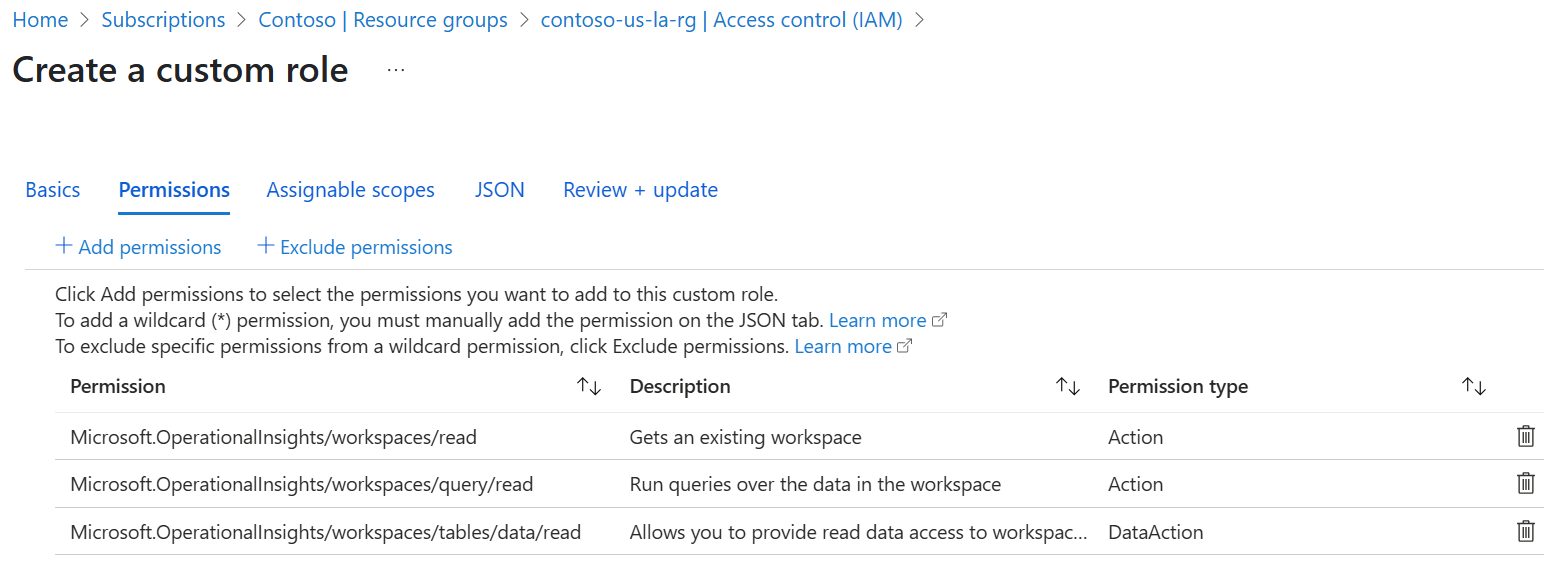Open the Assignable scopes tab
The image size is (1544, 570).
pos(350,190)
